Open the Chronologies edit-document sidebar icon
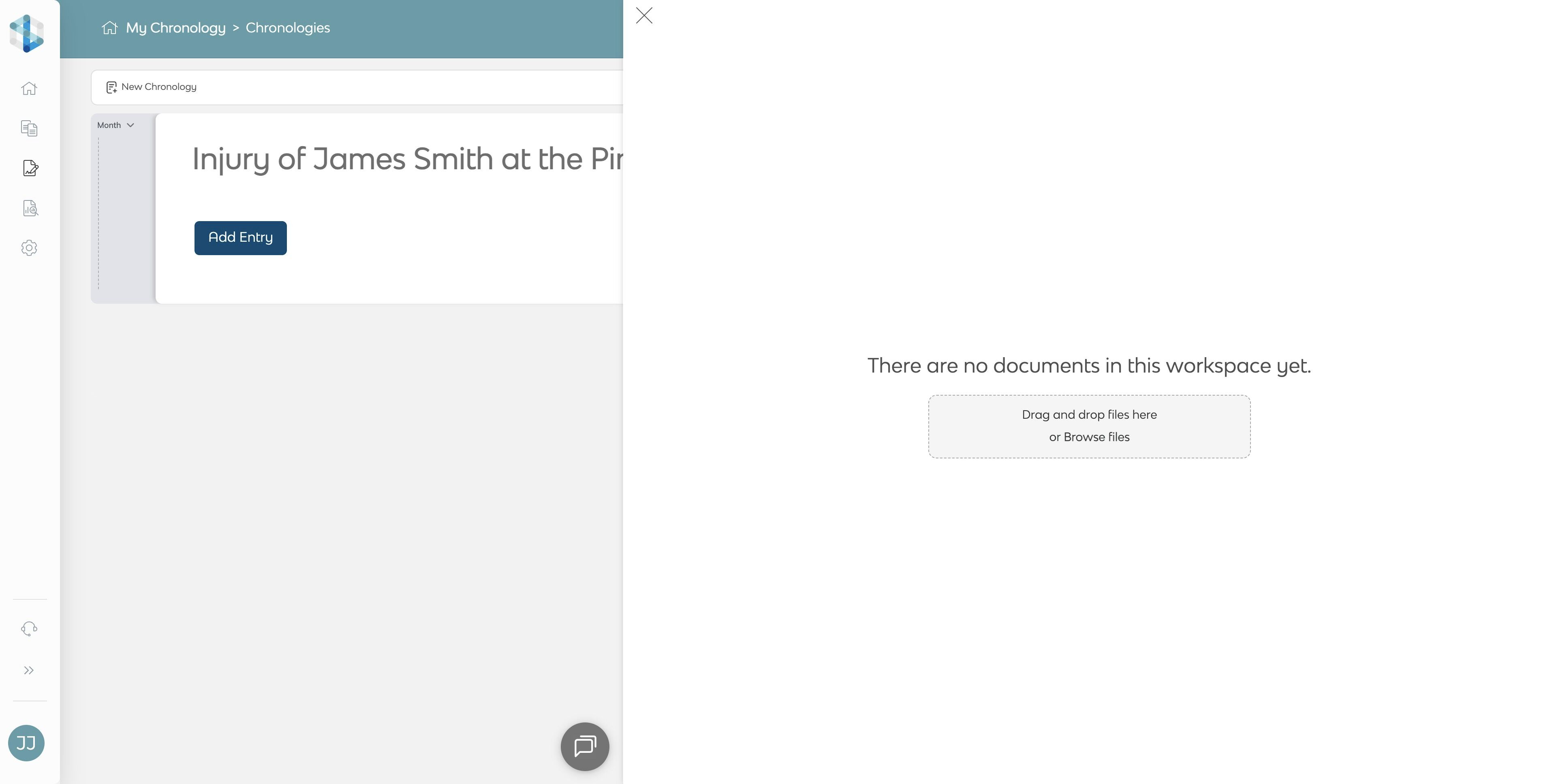Screen dimensions: 1556x784 coord(30,168)
